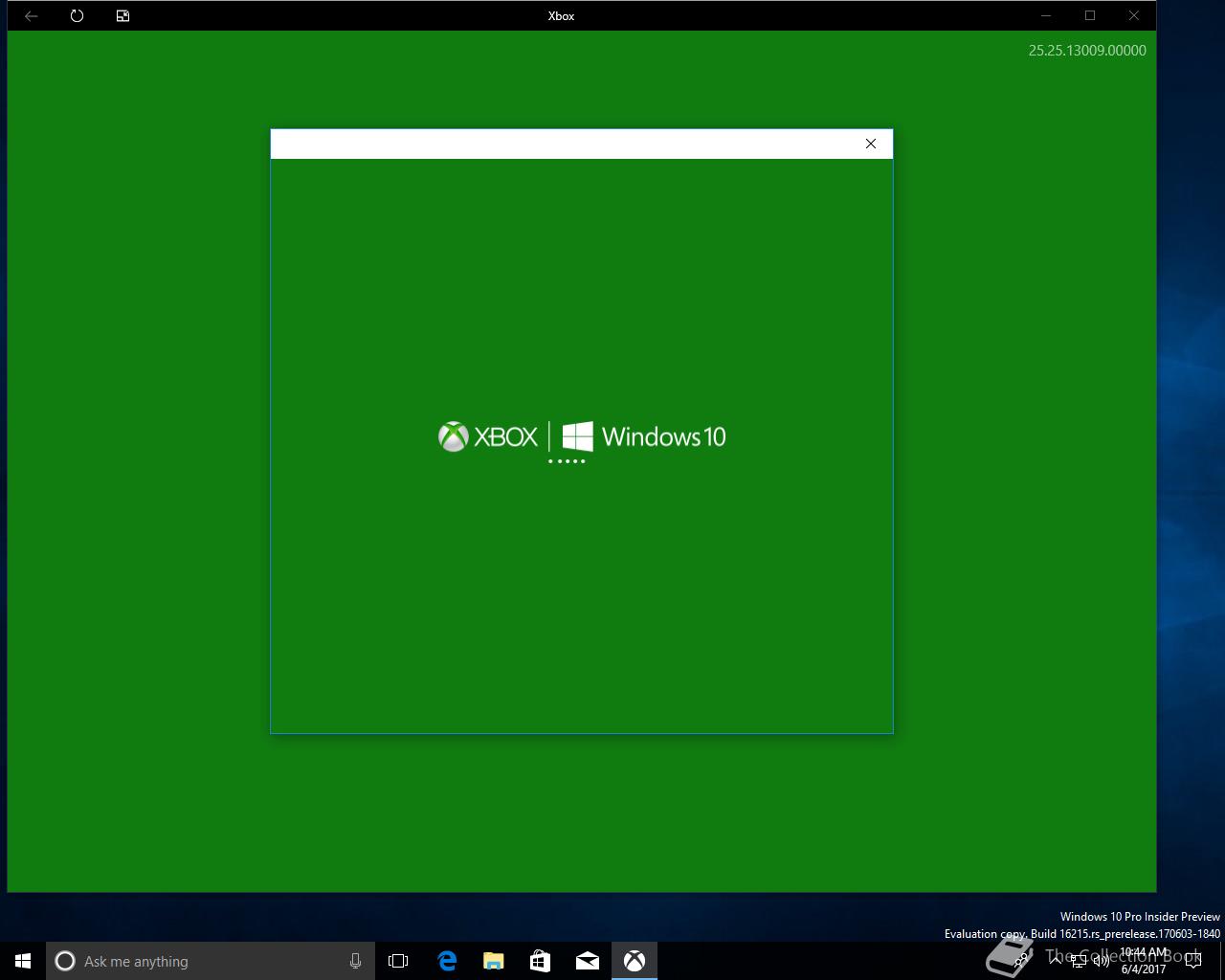Open the Windows Store from the taskbar
This screenshot has width=1225, height=980.
coord(540,961)
